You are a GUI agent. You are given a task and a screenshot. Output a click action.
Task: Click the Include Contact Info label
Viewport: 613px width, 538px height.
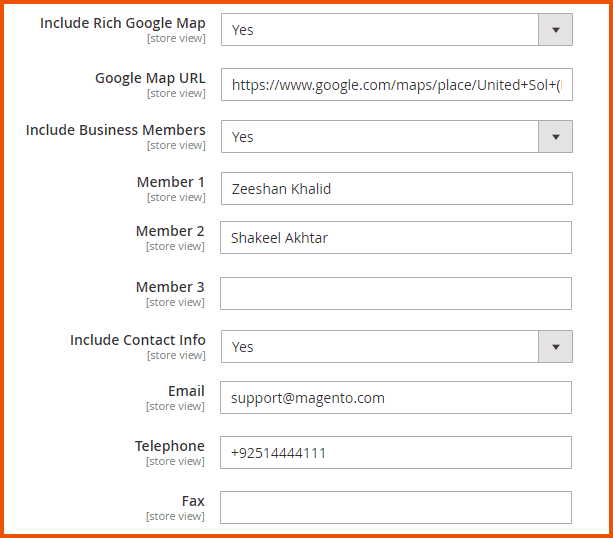[x=138, y=340]
